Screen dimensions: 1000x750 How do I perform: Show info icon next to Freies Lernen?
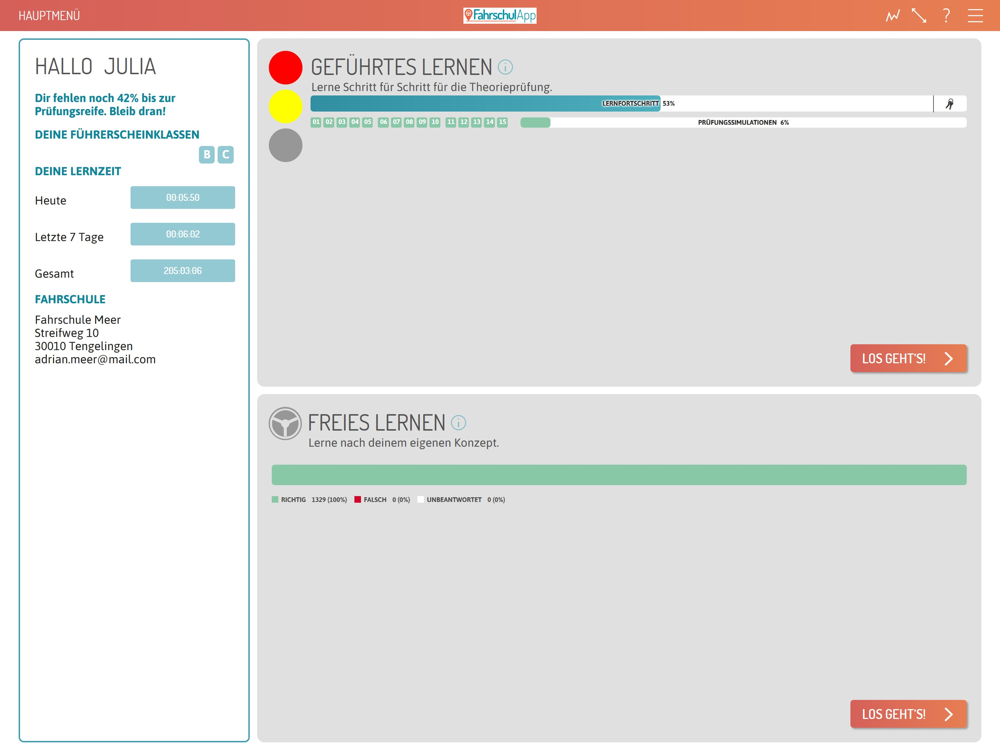coord(459,423)
